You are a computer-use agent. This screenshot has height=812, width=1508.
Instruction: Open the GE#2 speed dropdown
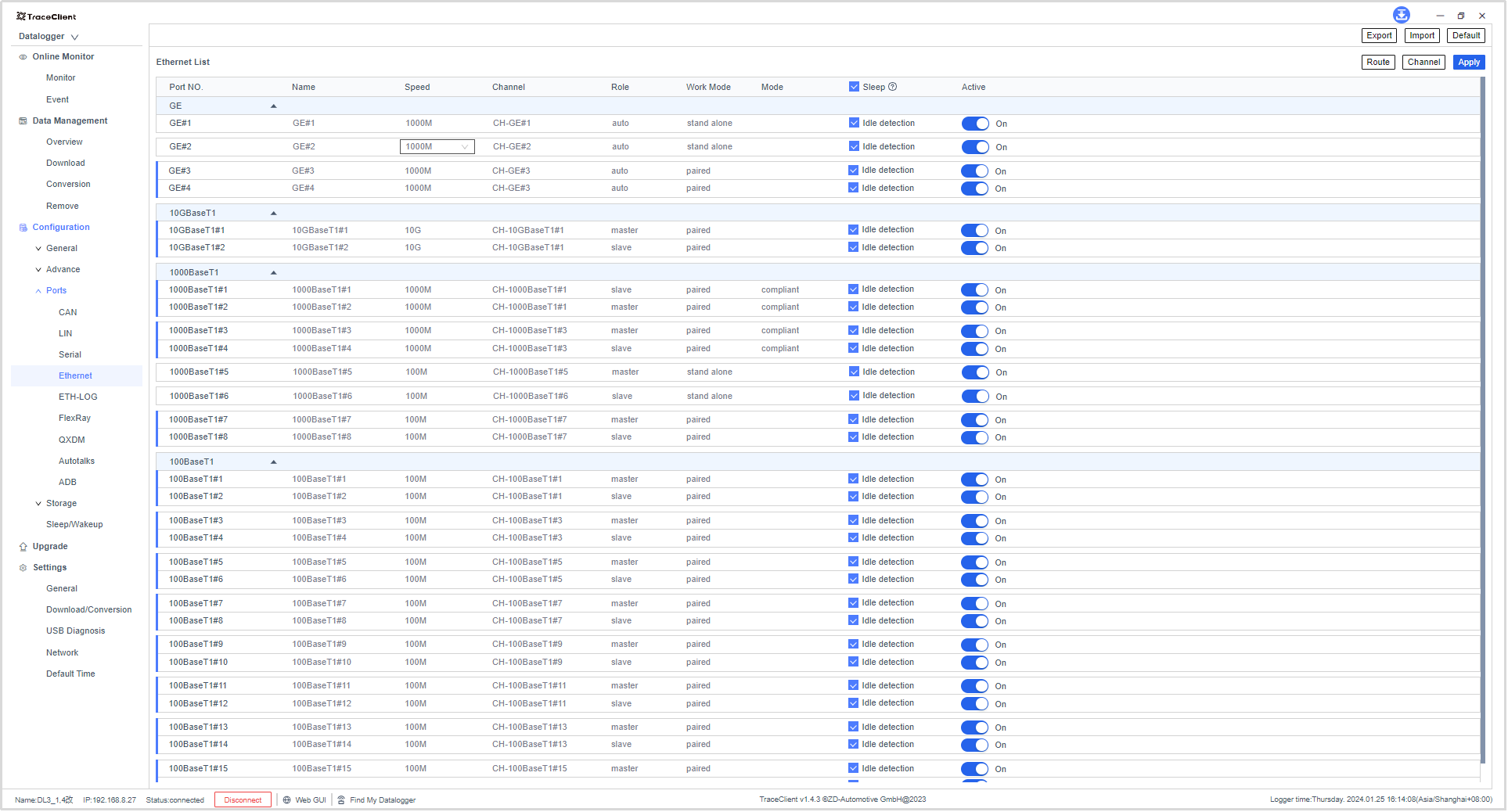click(437, 146)
